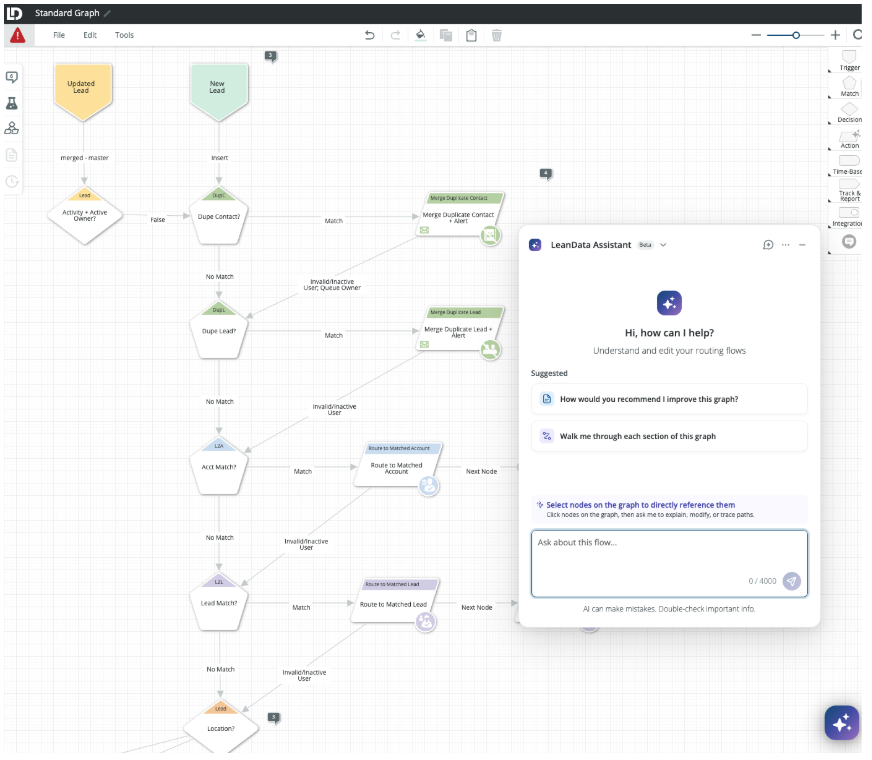Click the 'False' edge label
This screenshot has width=872, height=760.
158,220
